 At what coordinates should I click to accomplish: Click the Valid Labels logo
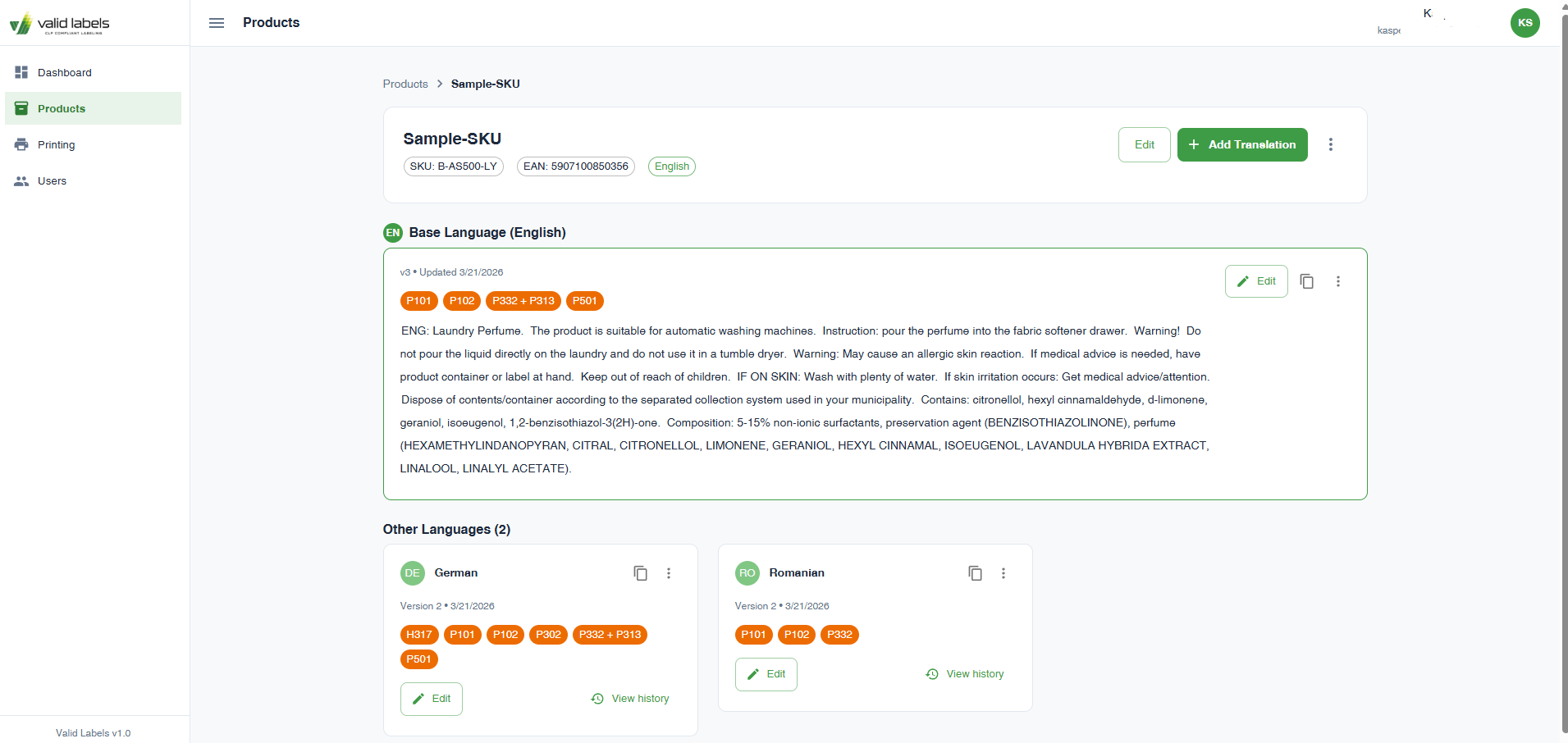[x=58, y=22]
